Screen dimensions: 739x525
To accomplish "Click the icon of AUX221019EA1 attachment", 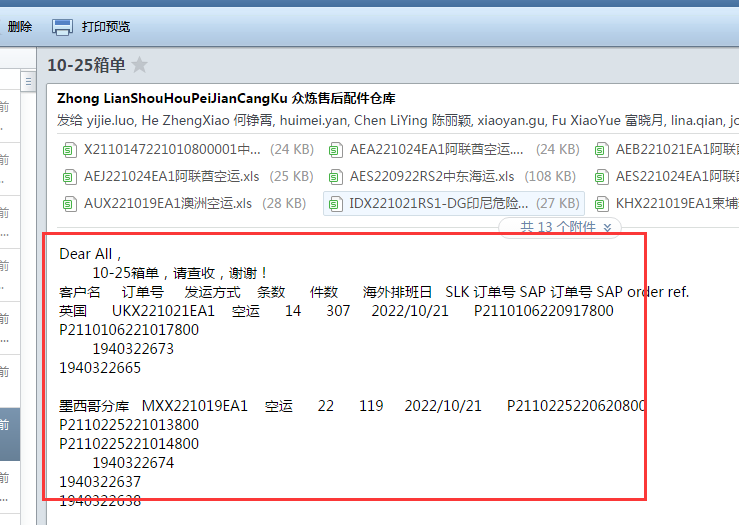I will pyautogui.click(x=69, y=204).
